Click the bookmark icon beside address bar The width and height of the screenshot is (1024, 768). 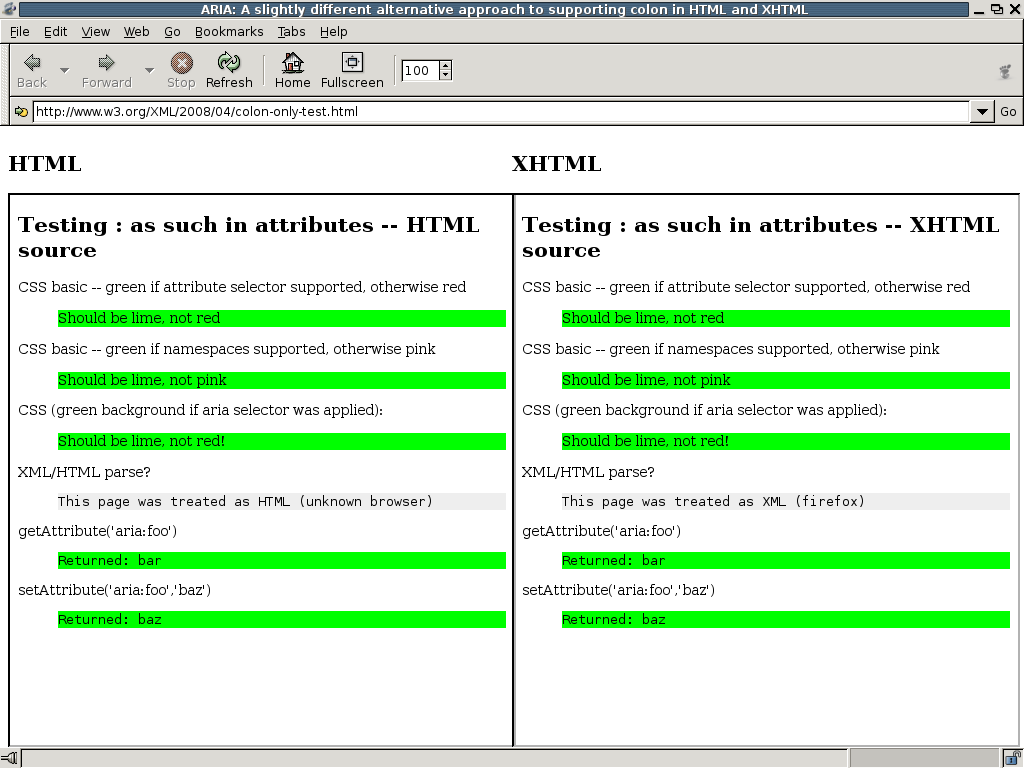21,112
